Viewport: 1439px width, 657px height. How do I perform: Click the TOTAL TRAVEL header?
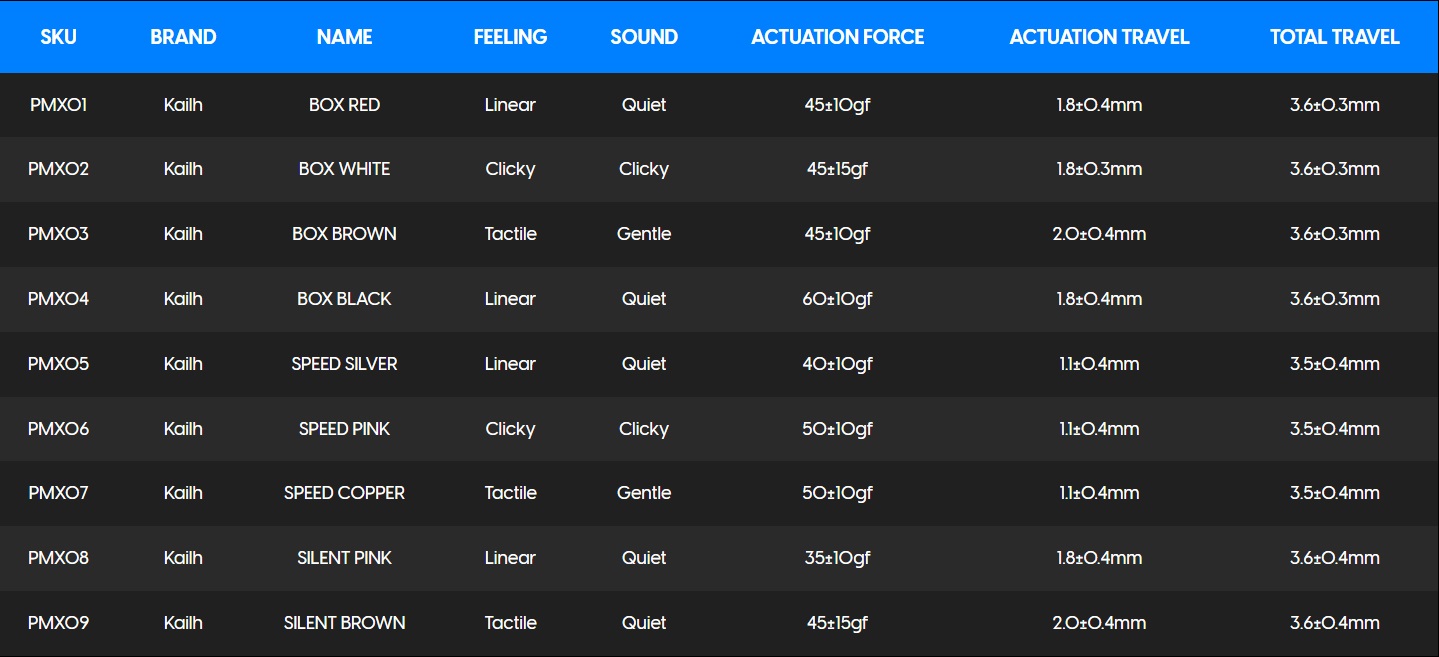click(x=1334, y=37)
